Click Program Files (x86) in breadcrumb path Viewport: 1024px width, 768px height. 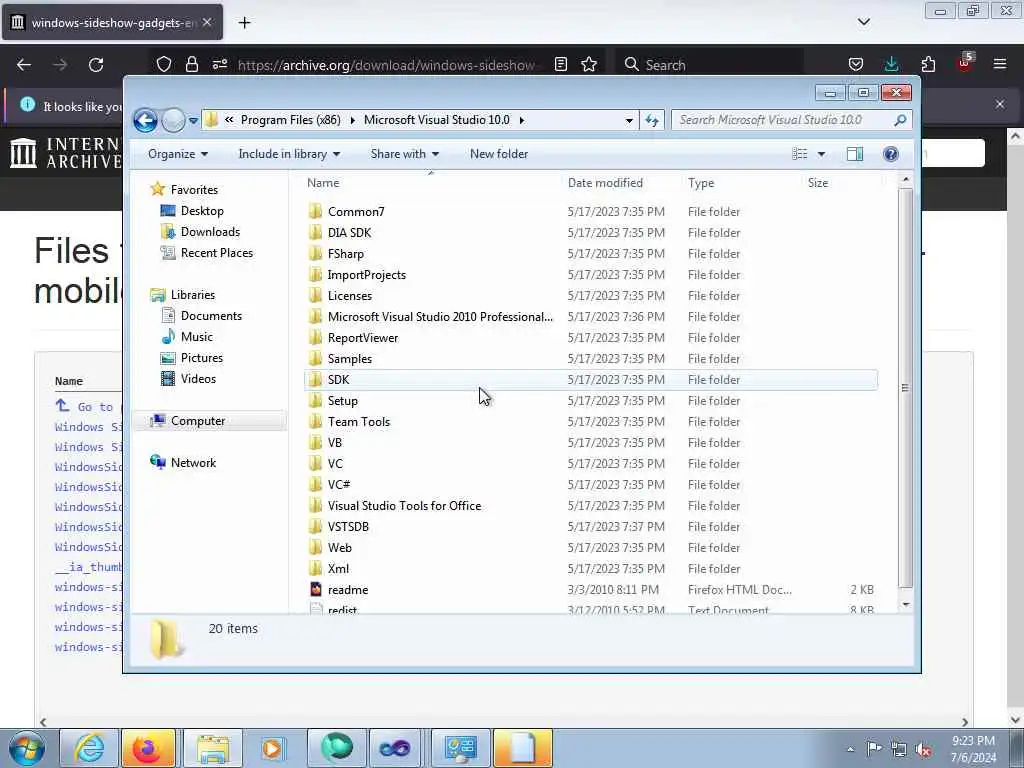tap(291, 120)
